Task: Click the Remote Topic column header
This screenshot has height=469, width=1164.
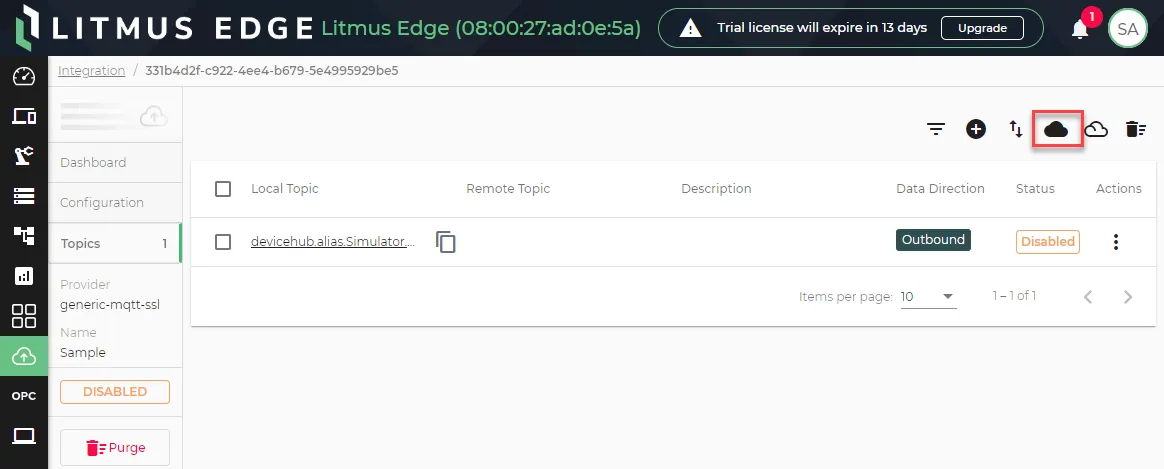Action: [x=508, y=188]
